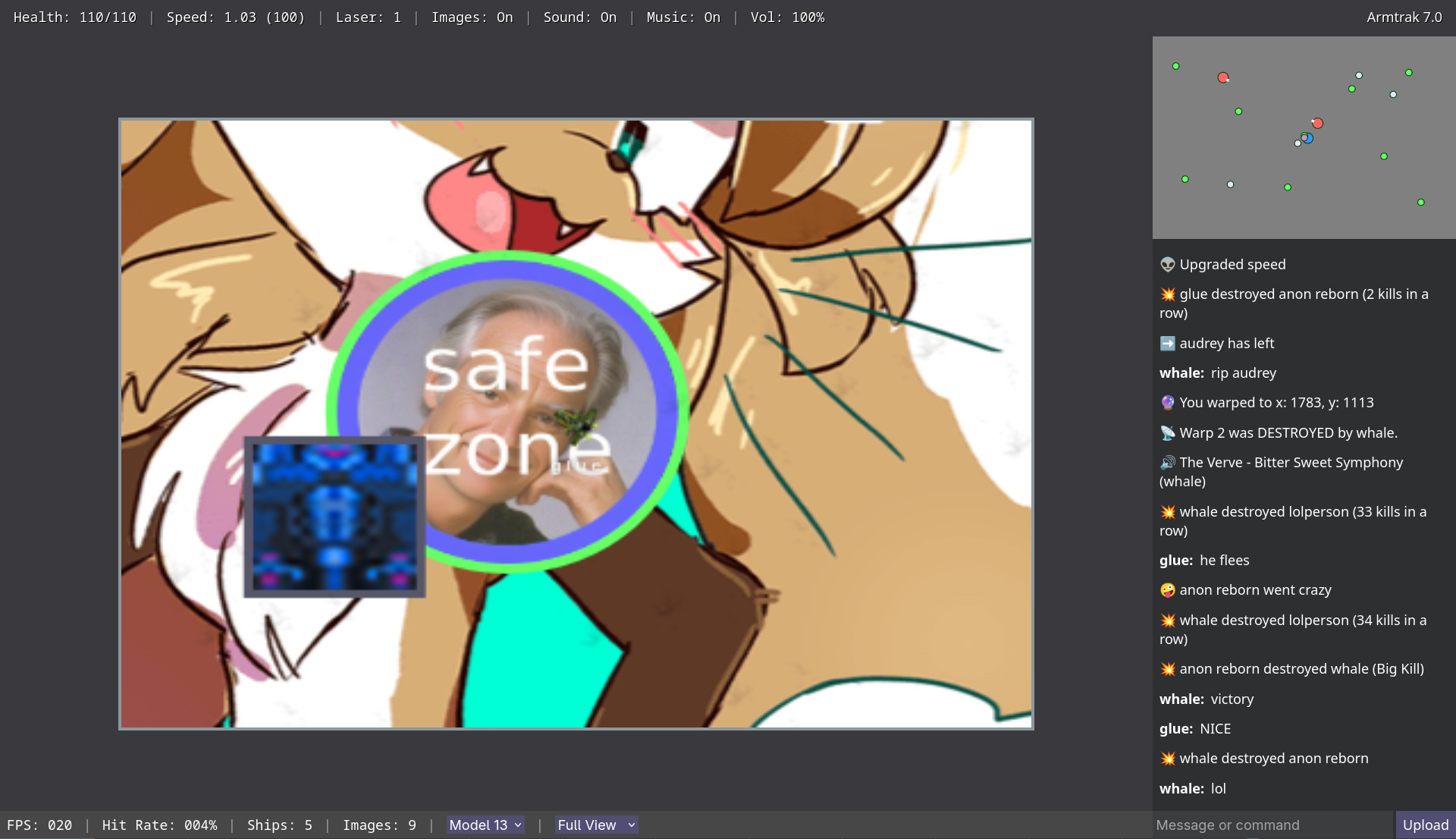
Task: Click the Speed: 1.03 stat
Action: pyautogui.click(x=235, y=17)
